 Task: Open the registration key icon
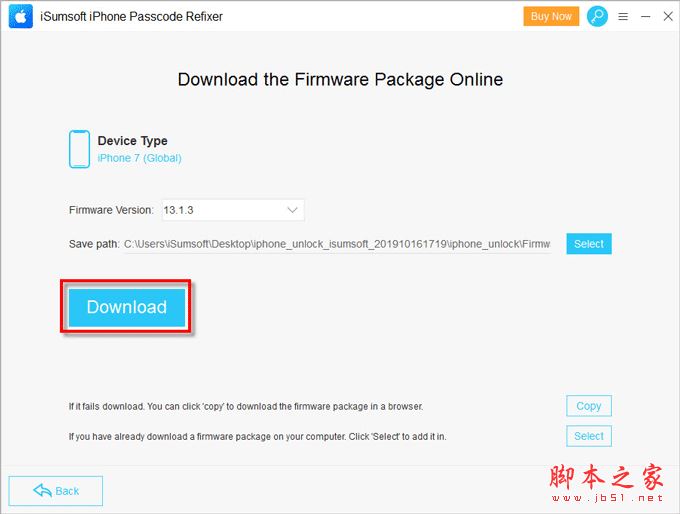(597, 16)
